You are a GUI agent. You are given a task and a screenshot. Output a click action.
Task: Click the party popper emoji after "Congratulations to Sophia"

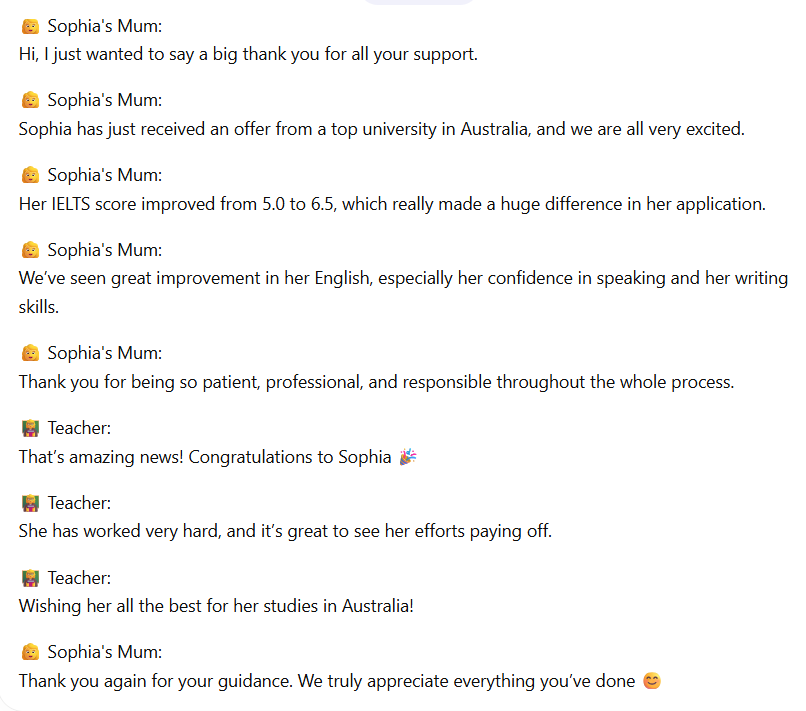pyautogui.click(x=407, y=457)
